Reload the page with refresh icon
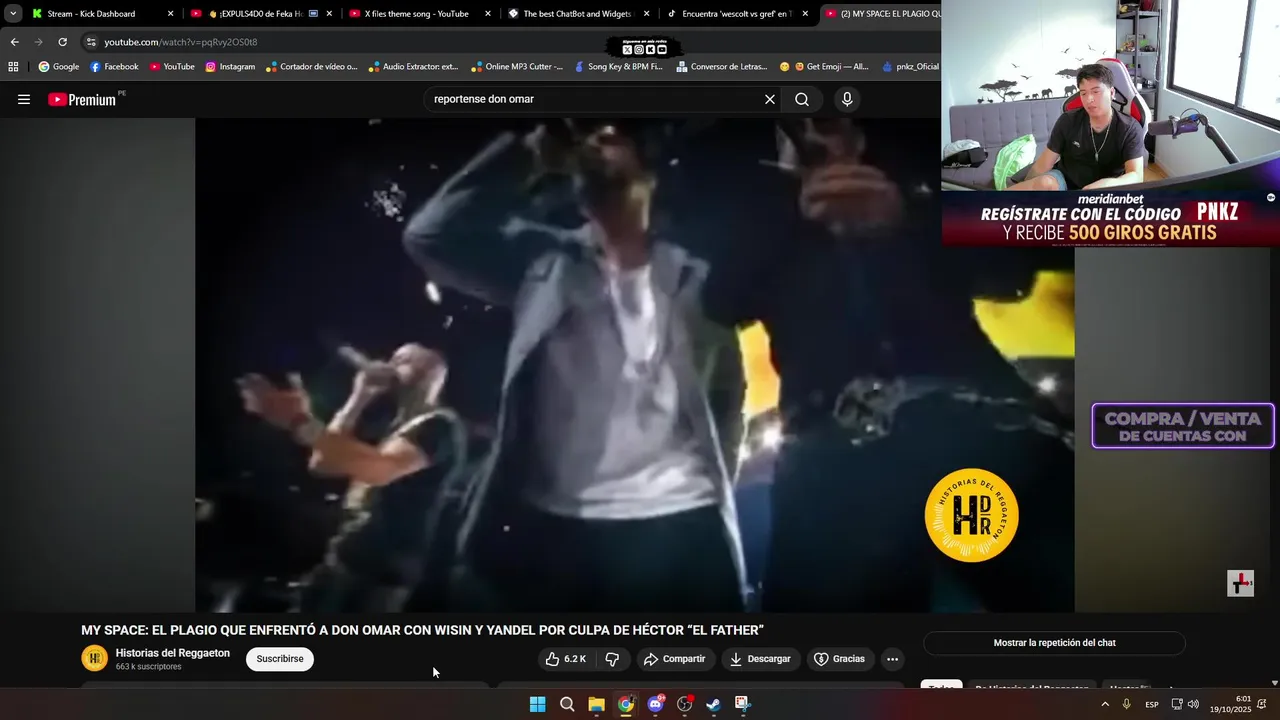This screenshot has height=720, width=1280. [x=62, y=42]
